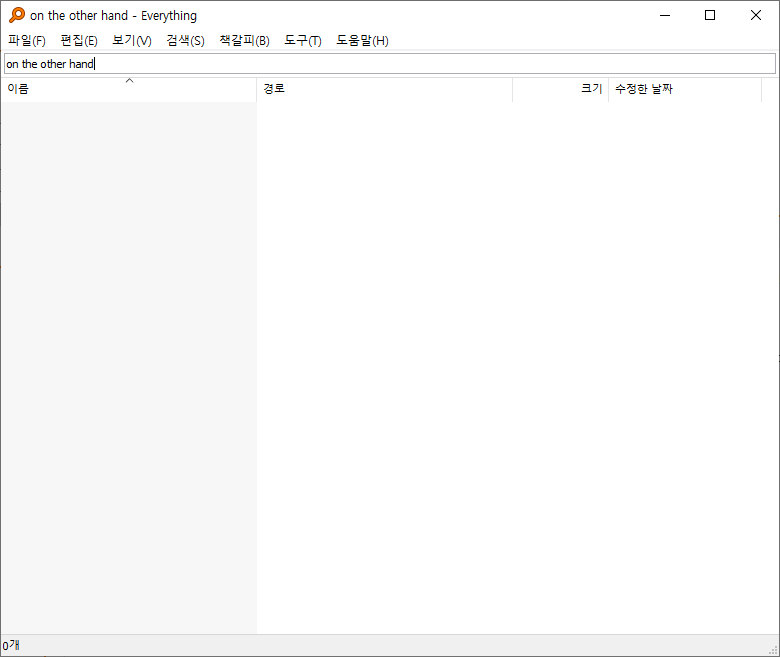Click the 0개 status bar text
The image size is (780, 657).
[11, 646]
